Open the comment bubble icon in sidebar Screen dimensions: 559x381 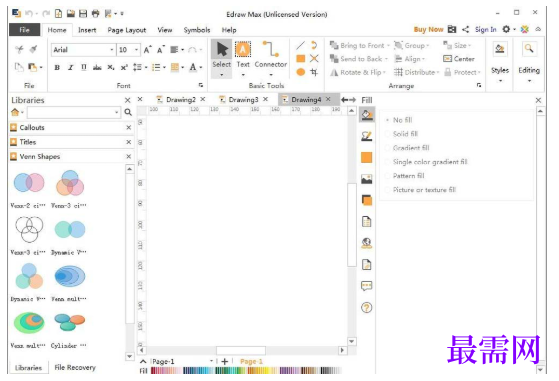point(367,286)
